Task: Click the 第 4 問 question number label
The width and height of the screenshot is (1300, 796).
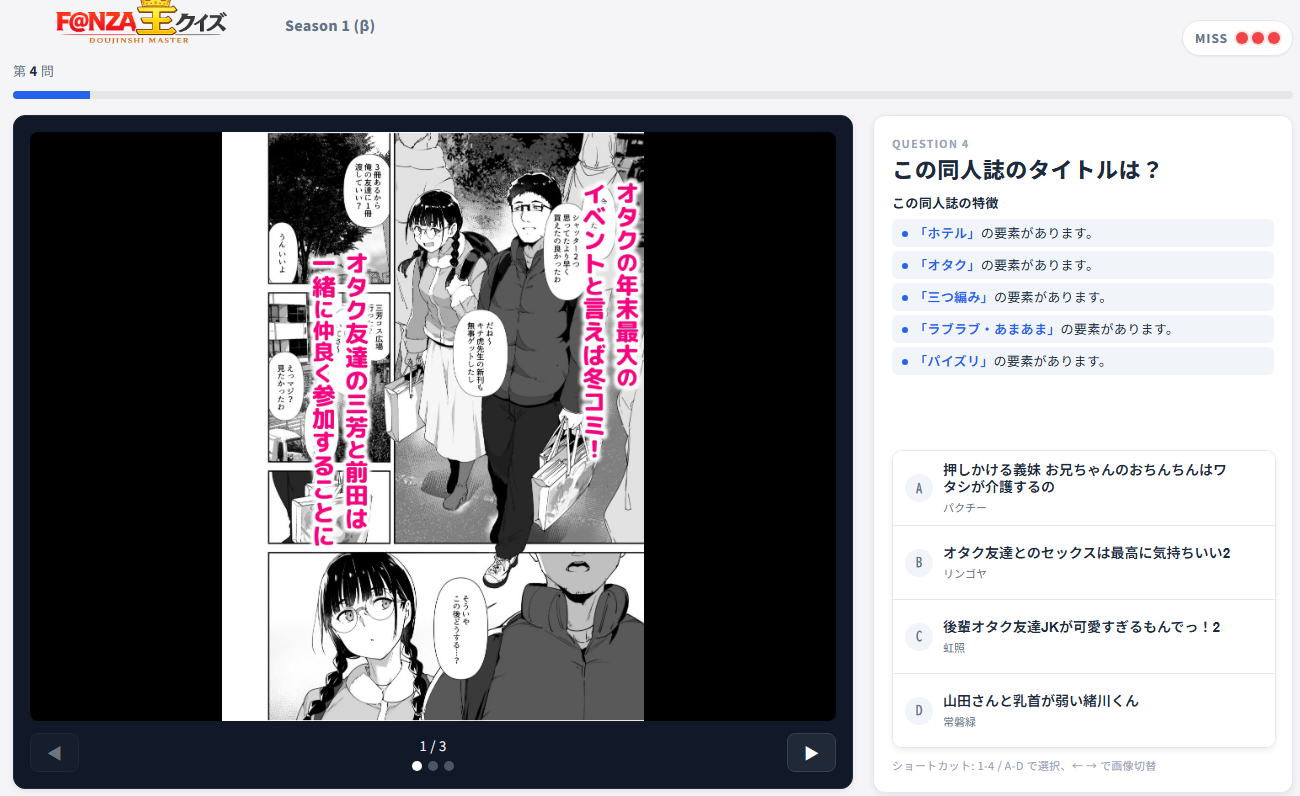Action: pos(33,71)
